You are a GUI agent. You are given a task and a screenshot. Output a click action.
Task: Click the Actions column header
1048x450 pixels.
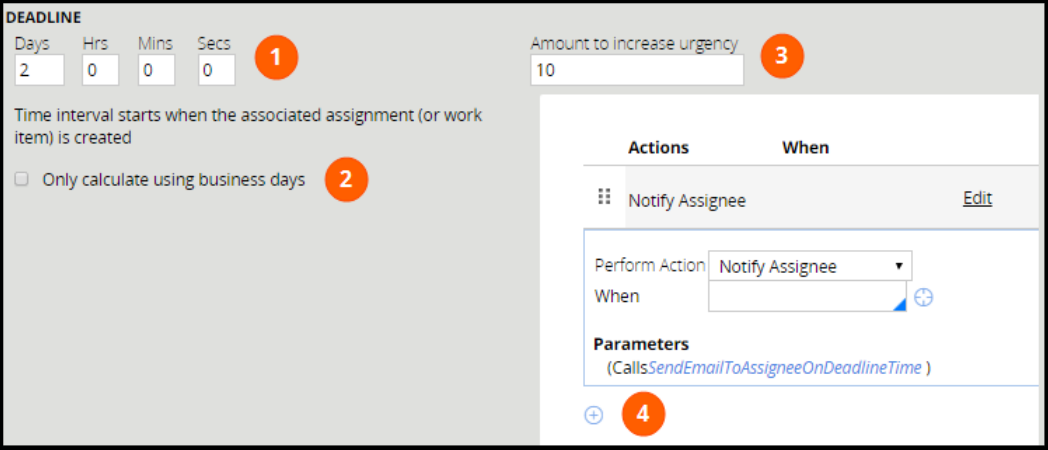pos(658,147)
